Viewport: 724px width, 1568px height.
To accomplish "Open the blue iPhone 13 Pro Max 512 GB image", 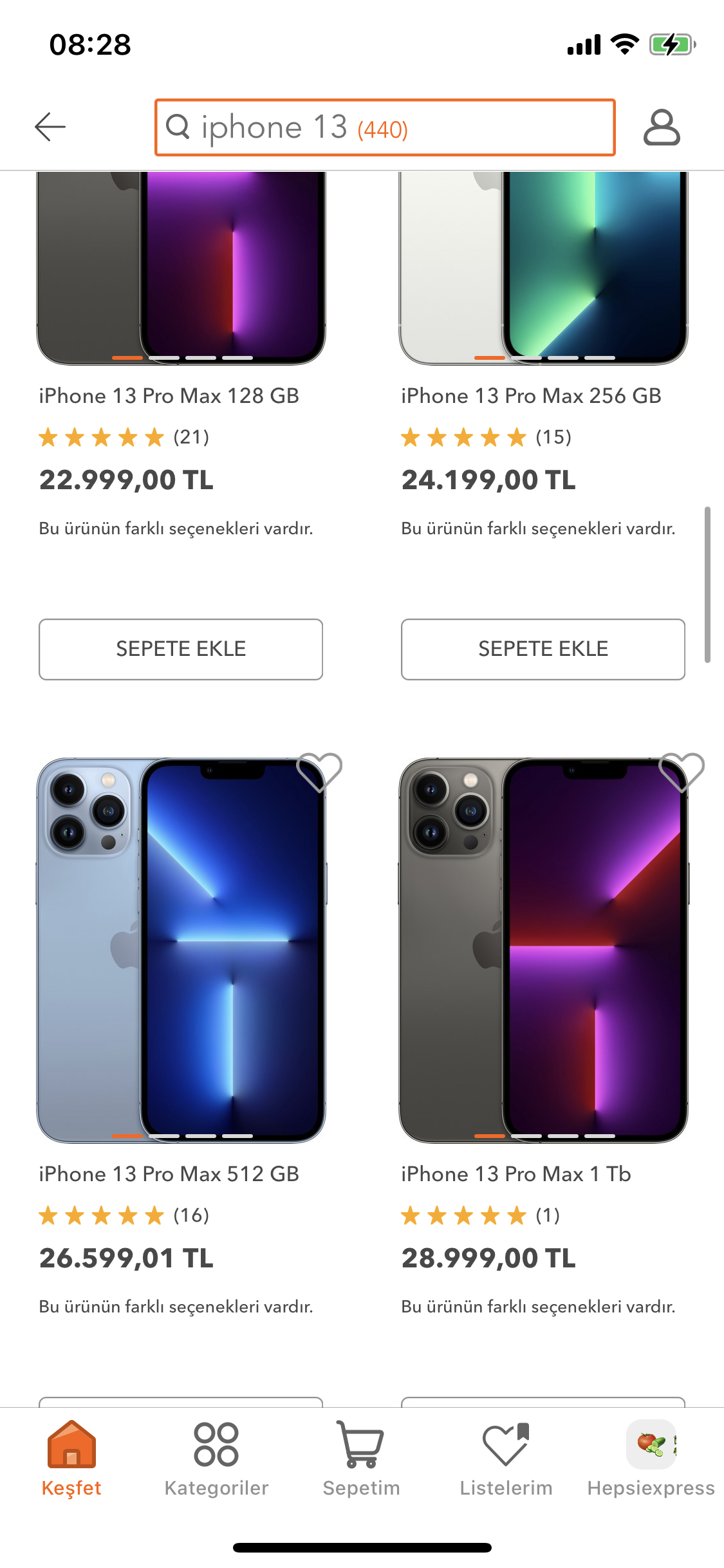I will pyautogui.click(x=181, y=950).
